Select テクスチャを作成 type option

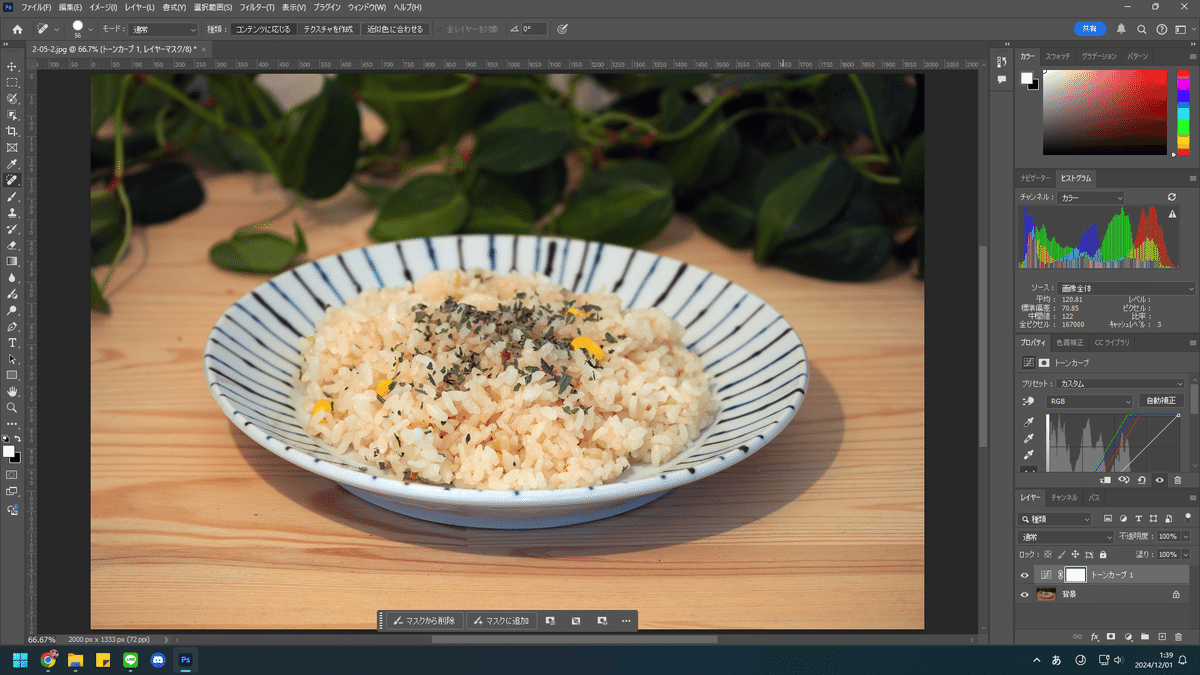click(x=328, y=29)
